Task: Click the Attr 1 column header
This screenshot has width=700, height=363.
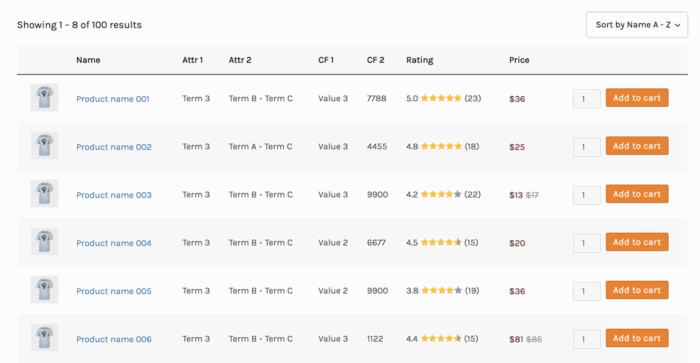Action: click(192, 60)
